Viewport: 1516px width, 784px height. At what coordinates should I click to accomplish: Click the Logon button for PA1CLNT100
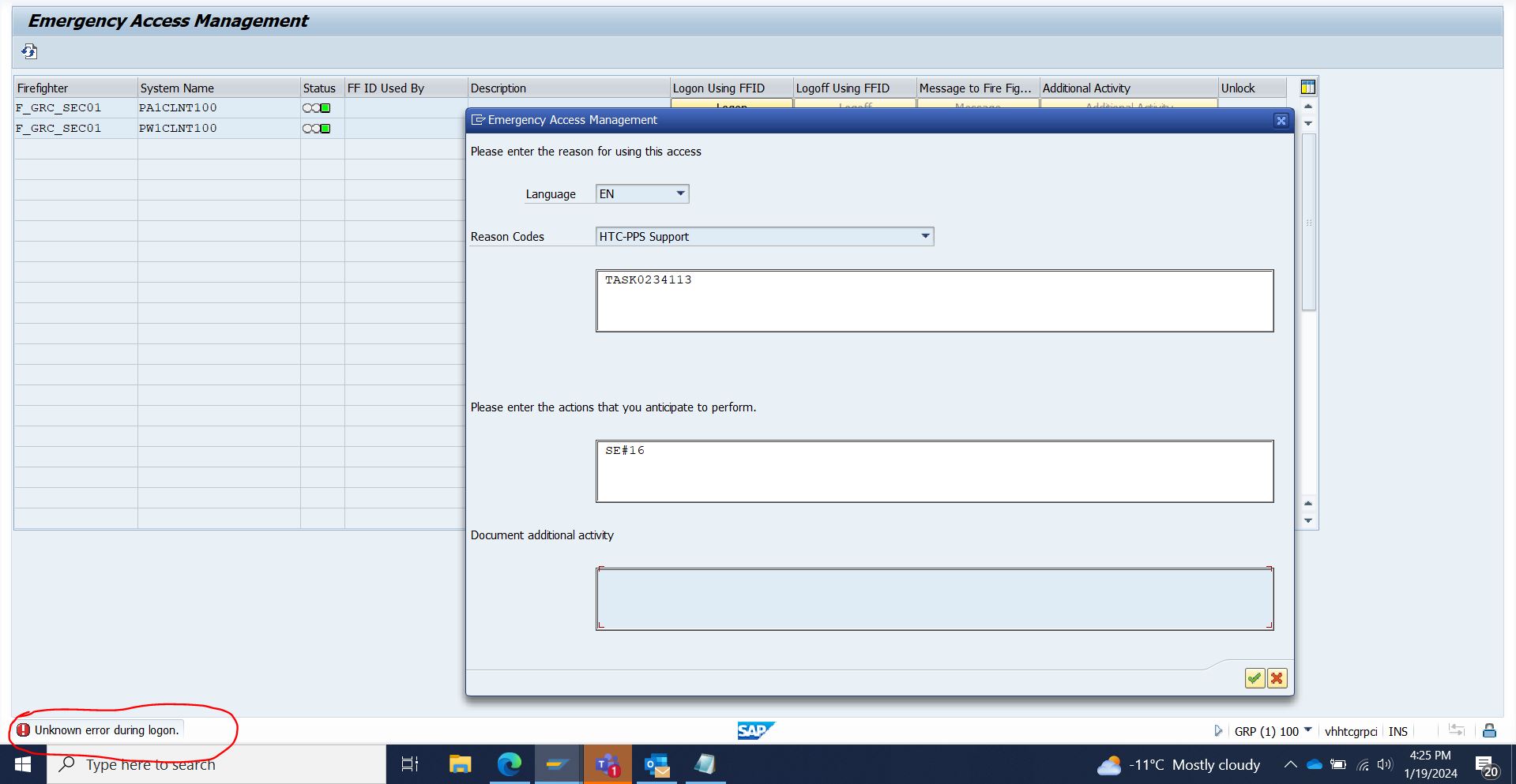(732, 103)
